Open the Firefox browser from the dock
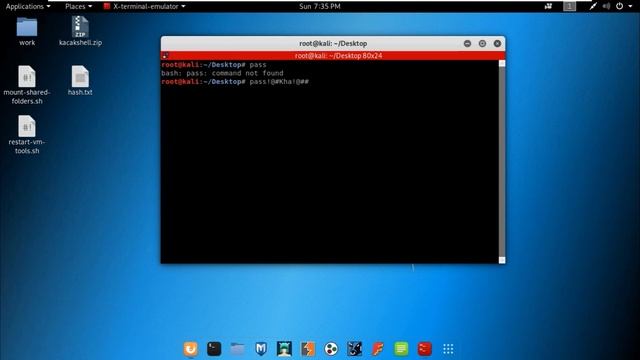Image resolution: width=640 pixels, height=360 pixels. point(190,349)
